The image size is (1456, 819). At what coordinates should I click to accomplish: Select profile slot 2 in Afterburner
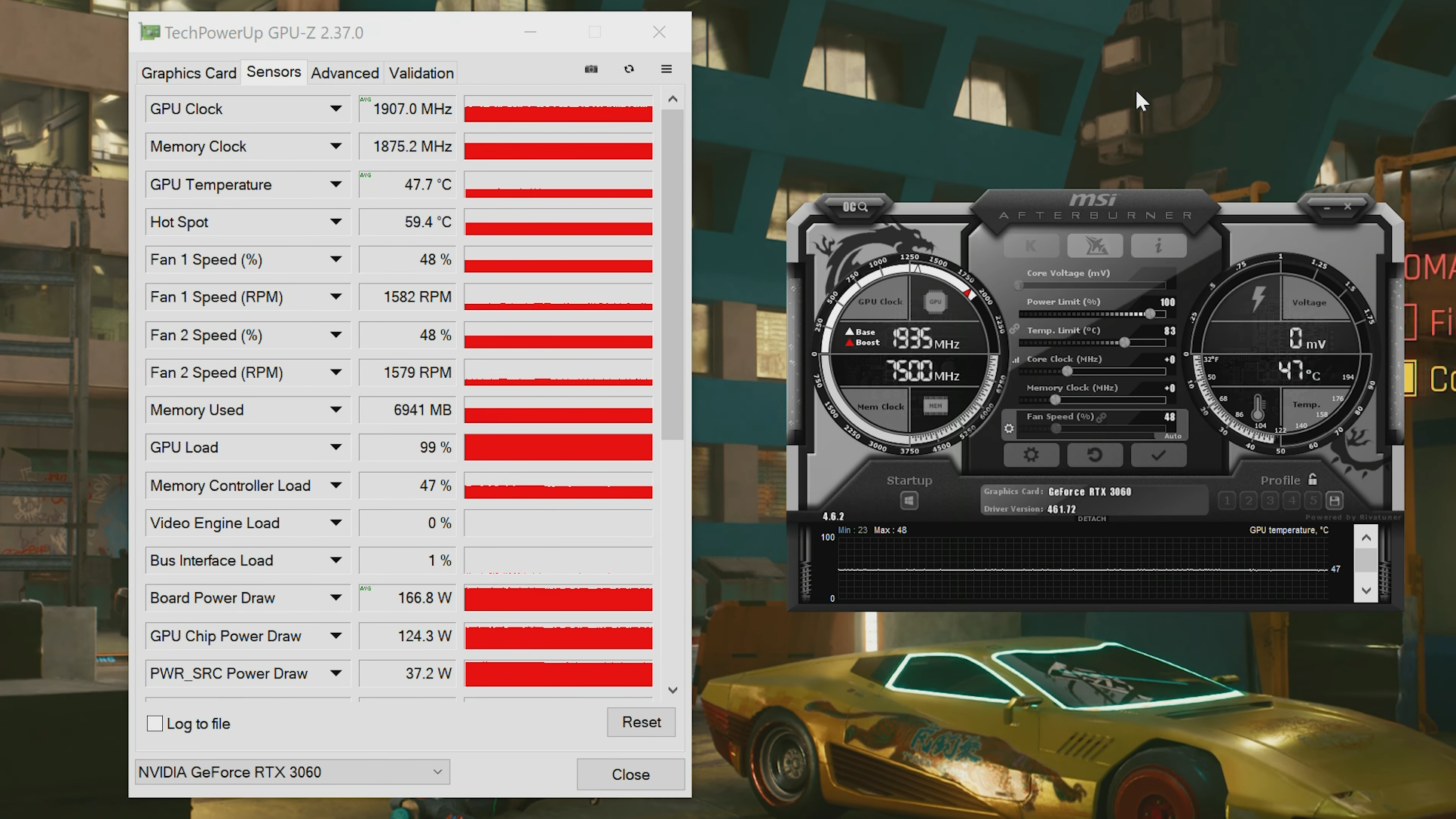pyautogui.click(x=1249, y=500)
